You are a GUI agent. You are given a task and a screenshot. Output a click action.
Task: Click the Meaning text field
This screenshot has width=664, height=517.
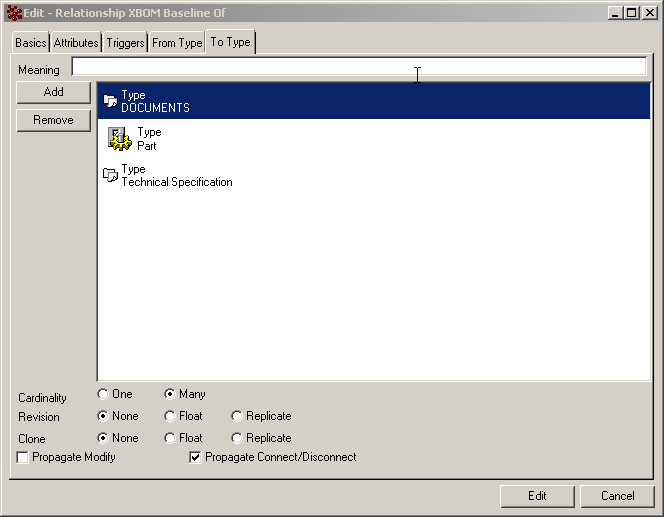click(358, 67)
